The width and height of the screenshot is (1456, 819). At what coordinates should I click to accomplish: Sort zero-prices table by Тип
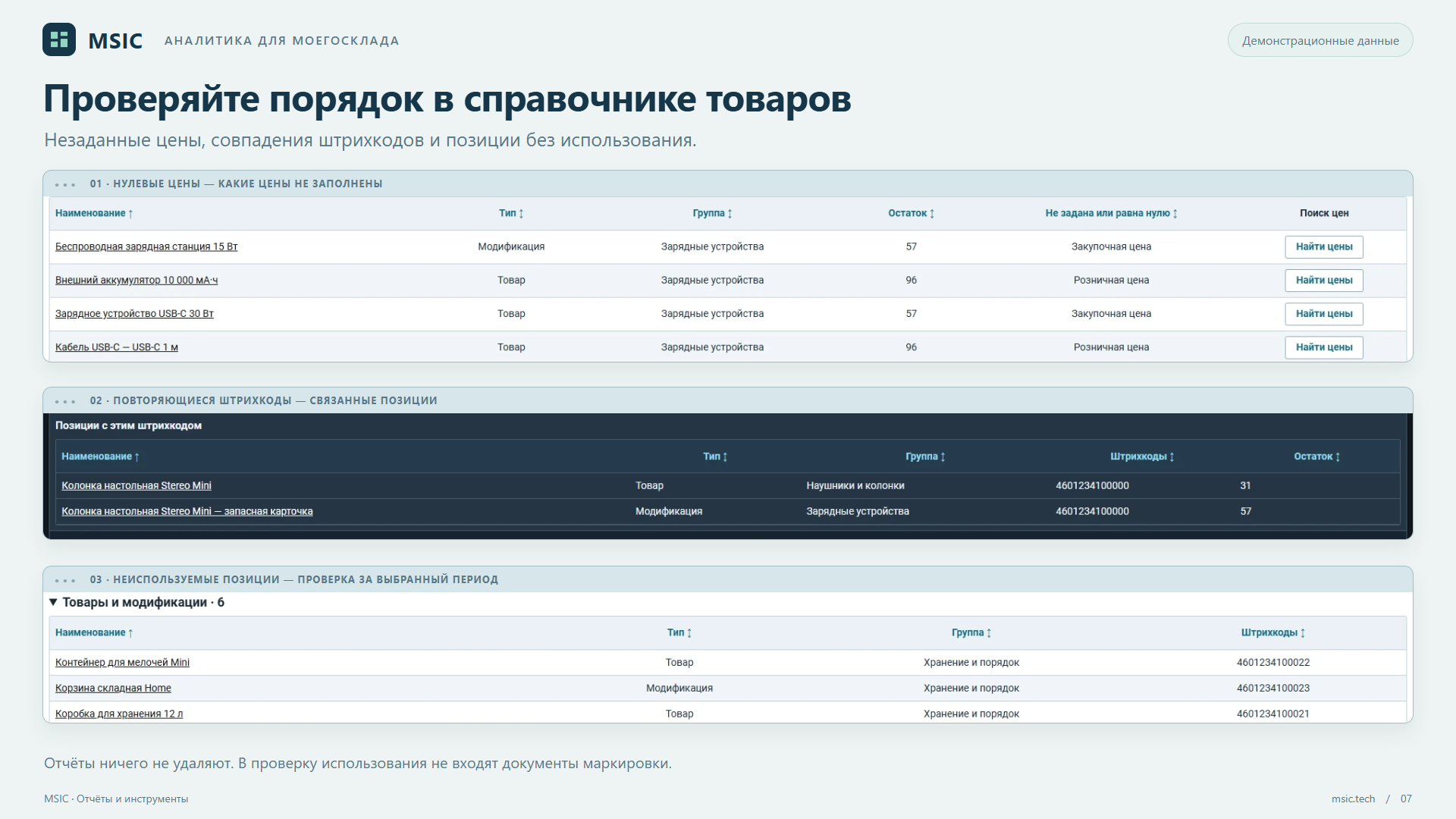click(511, 213)
